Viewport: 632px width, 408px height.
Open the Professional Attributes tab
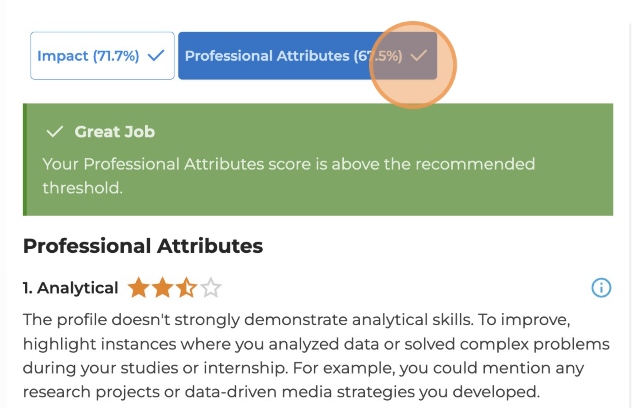pyautogui.click(x=270, y=56)
